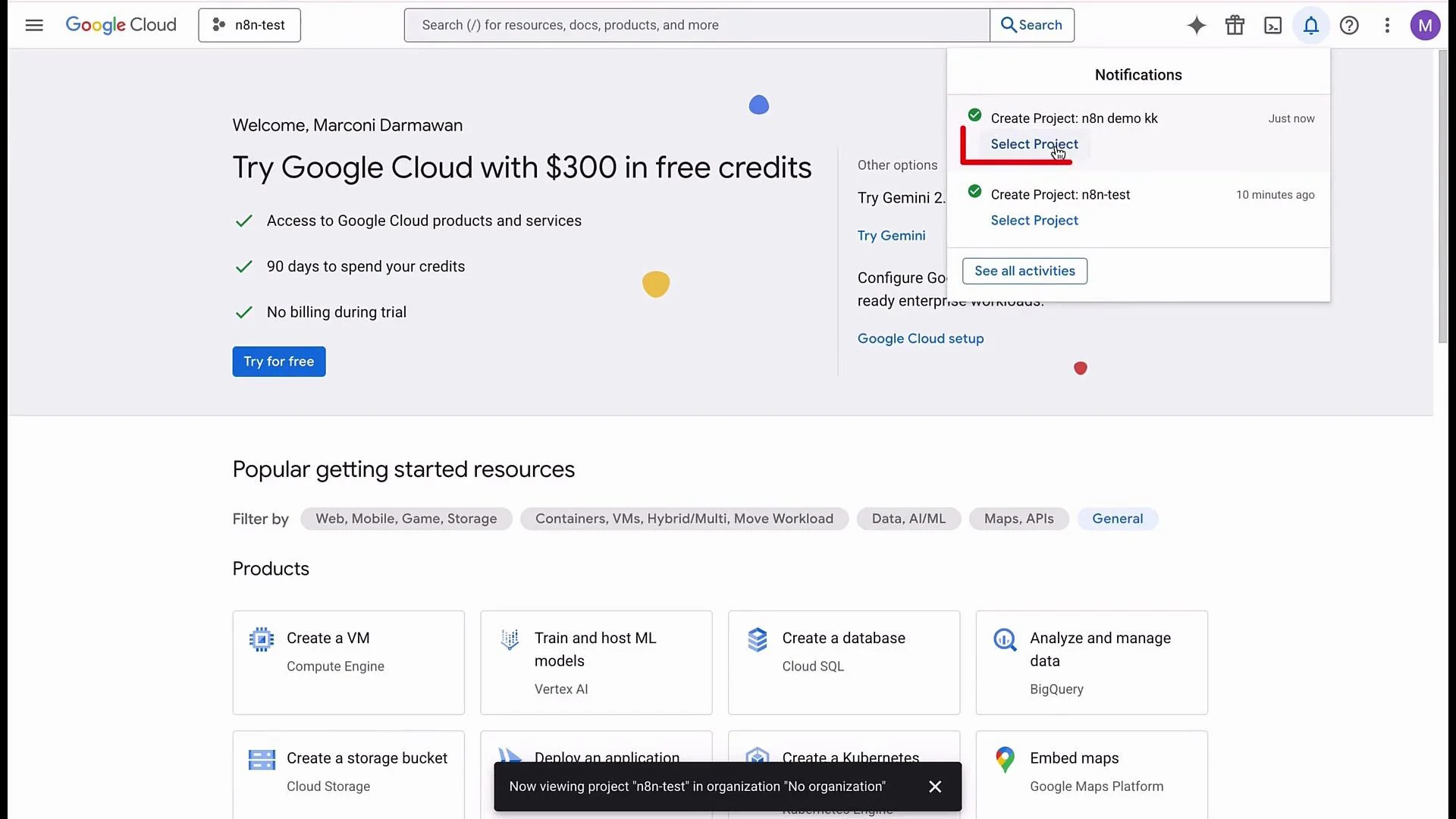Open the Try Gemini link
This screenshot has height=819, width=1456.
(x=891, y=236)
